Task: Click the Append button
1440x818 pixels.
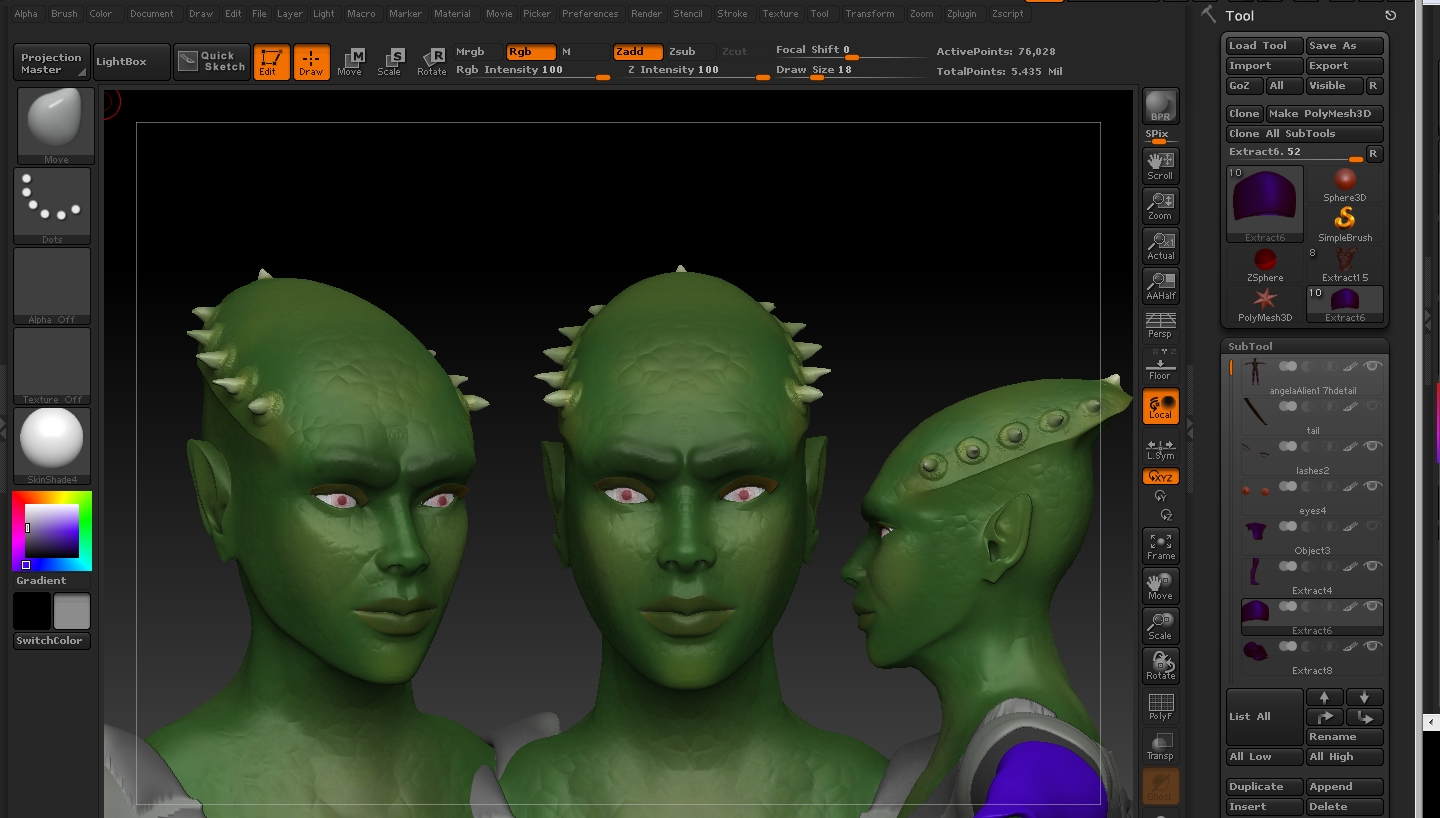Action: tap(1345, 787)
